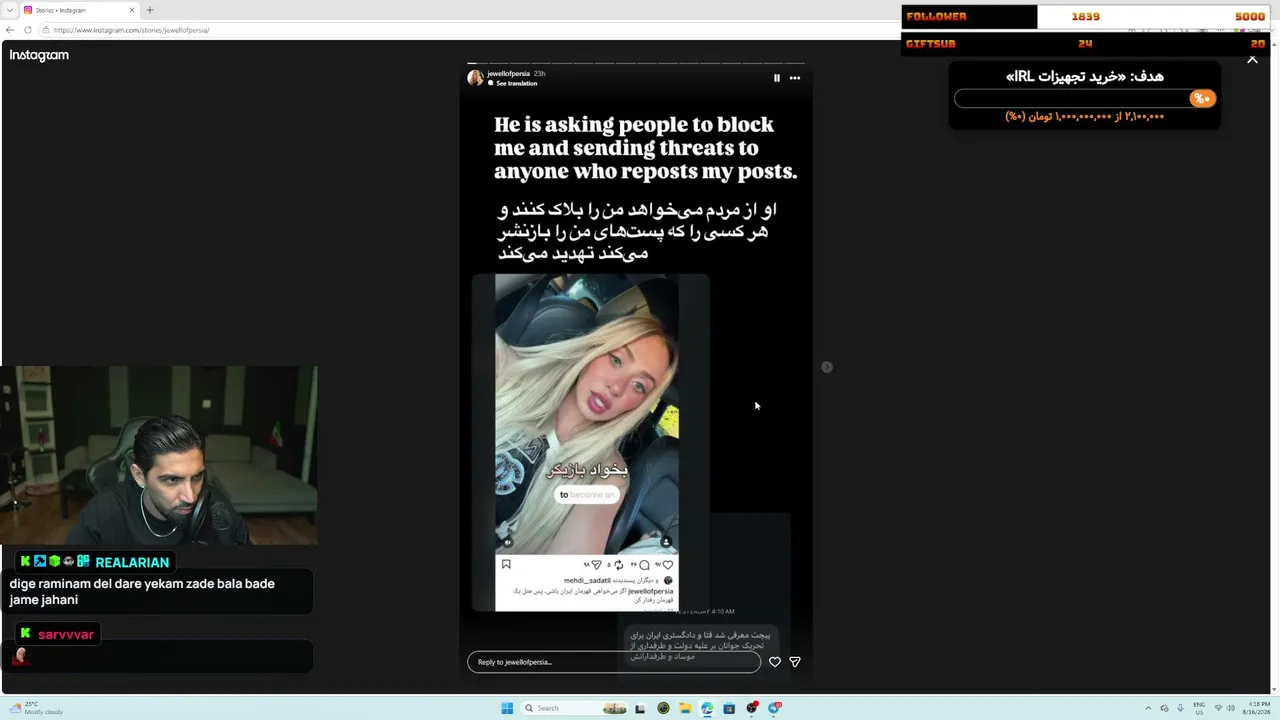Click the embedded post's bookmark icon
1280x720 pixels.
tap(506, 565)
